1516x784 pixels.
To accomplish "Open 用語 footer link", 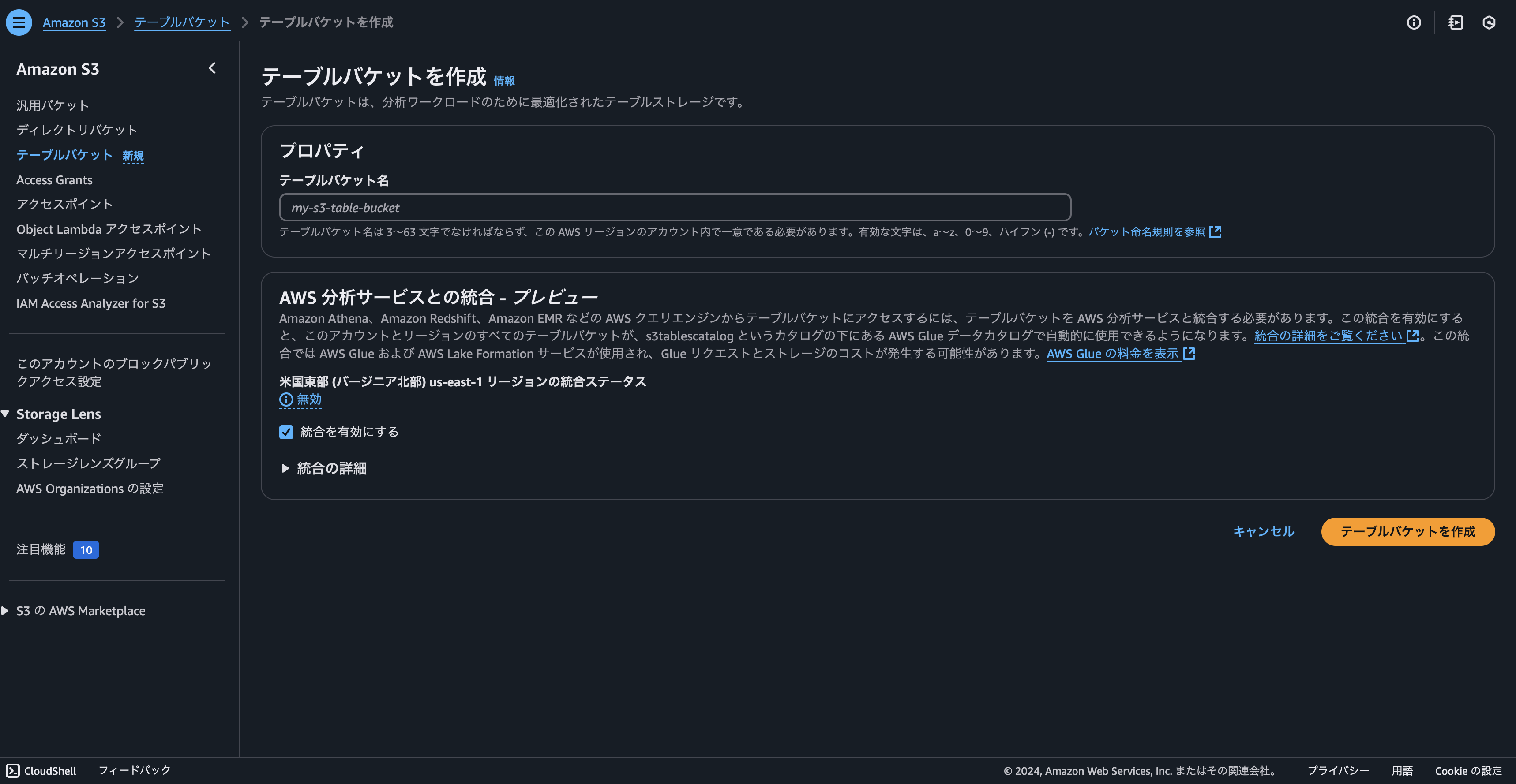I will pos(1403,770).
